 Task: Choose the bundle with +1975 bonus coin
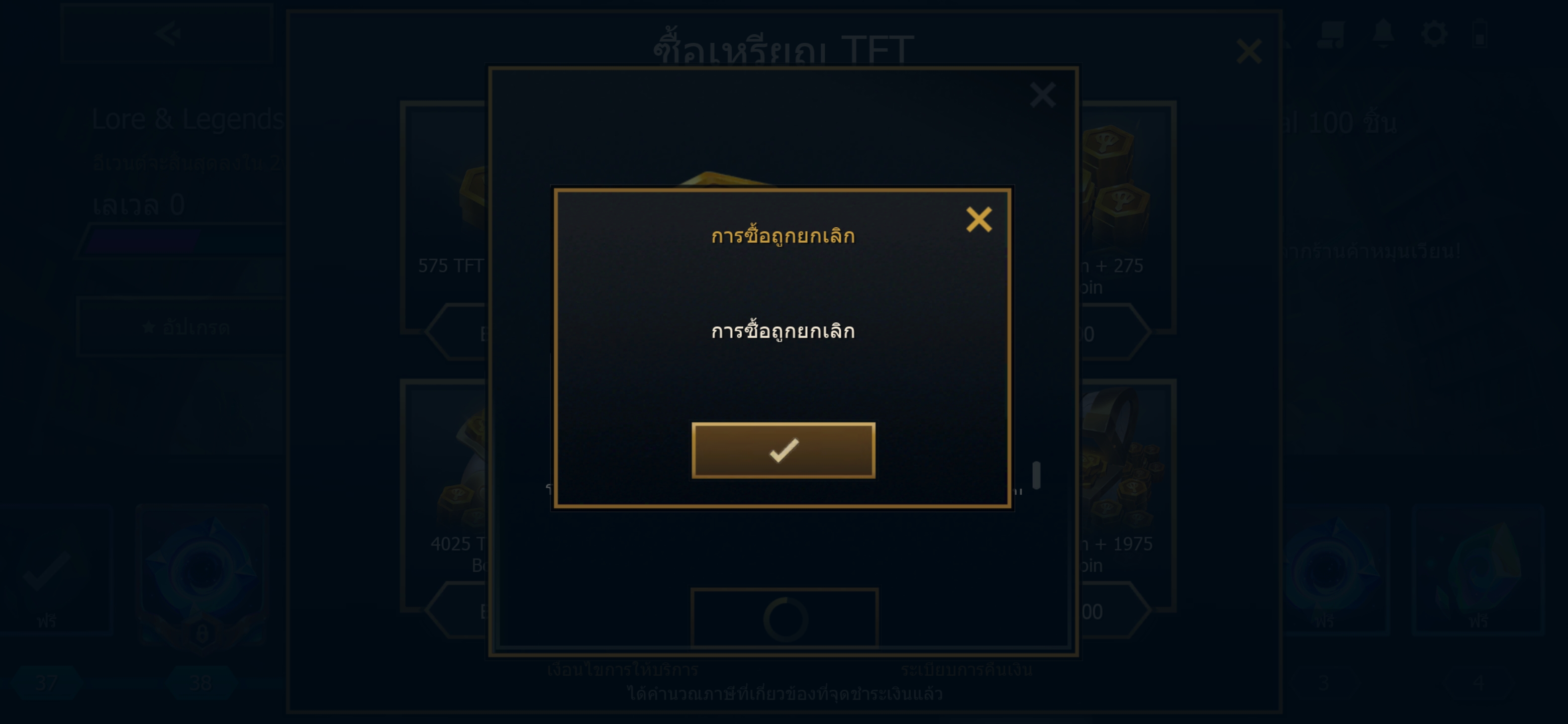(x=1127, y=495)
